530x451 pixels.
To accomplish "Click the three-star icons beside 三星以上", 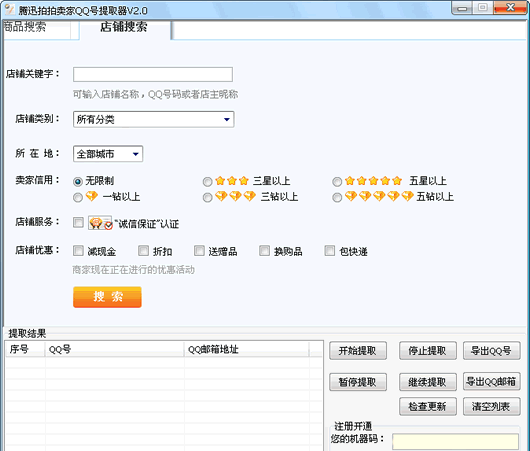I will click(x=232, y=181).
